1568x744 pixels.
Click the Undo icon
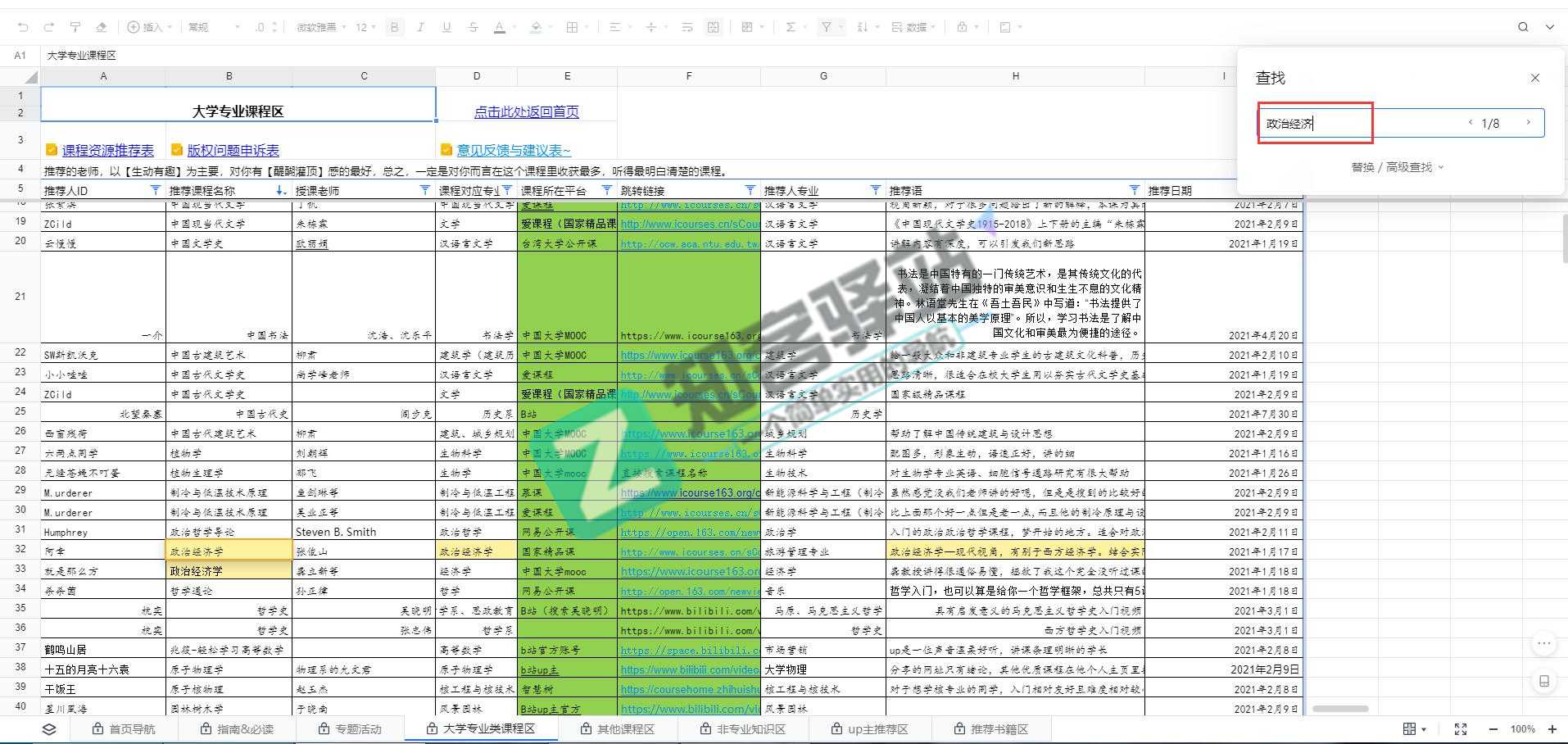[x=22, y=26]
